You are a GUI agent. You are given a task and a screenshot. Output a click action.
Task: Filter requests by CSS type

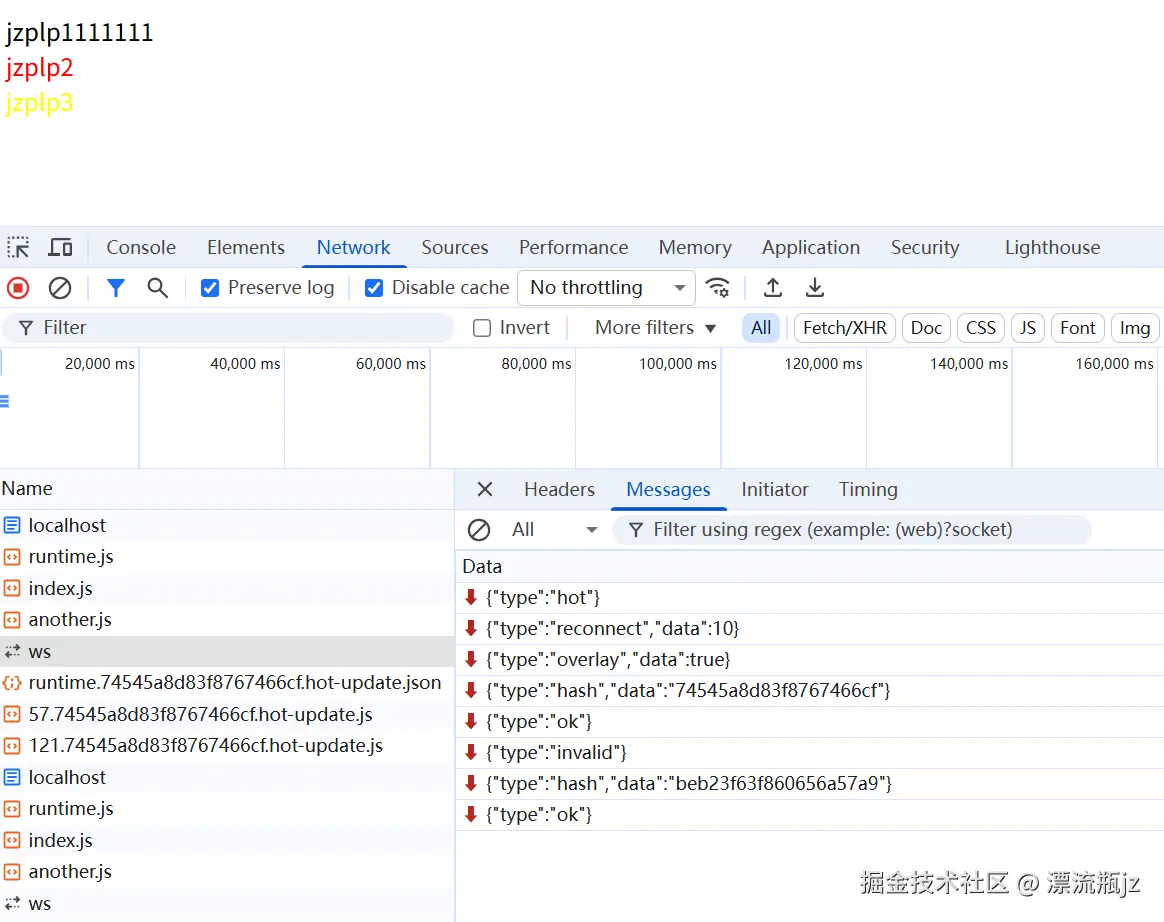click(981, 328)
